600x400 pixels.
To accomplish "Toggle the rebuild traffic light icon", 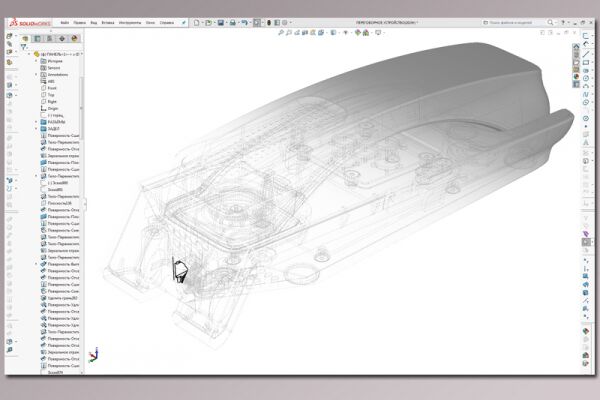I will 269,23.
